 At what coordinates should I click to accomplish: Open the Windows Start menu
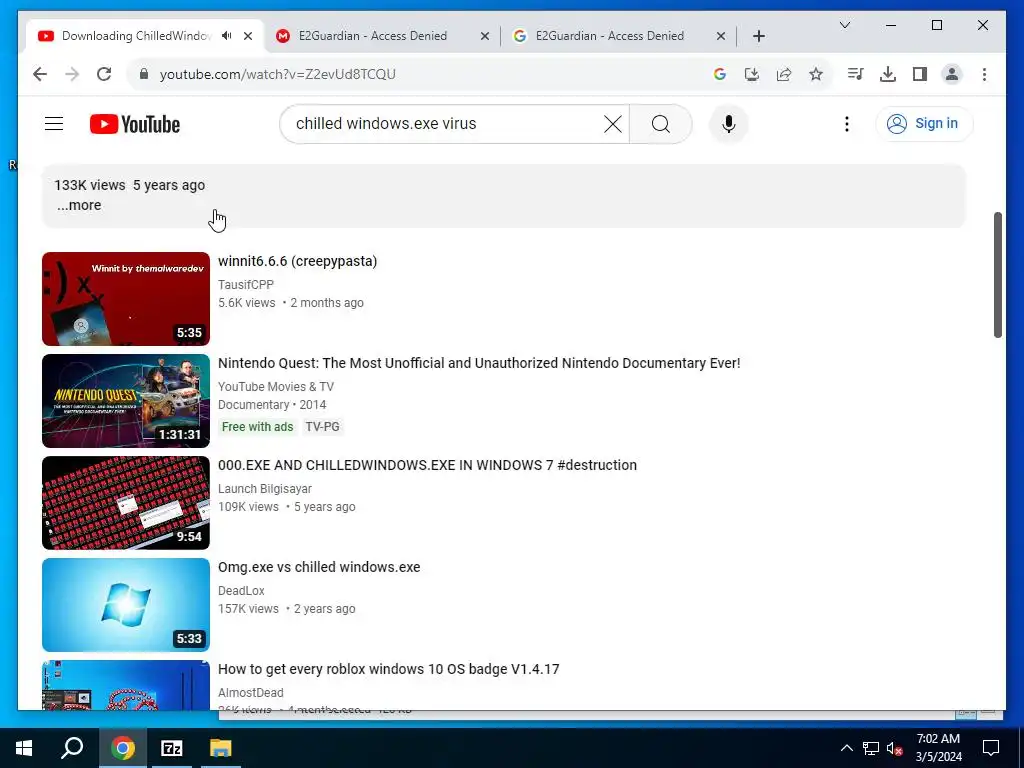click(24, 748)
